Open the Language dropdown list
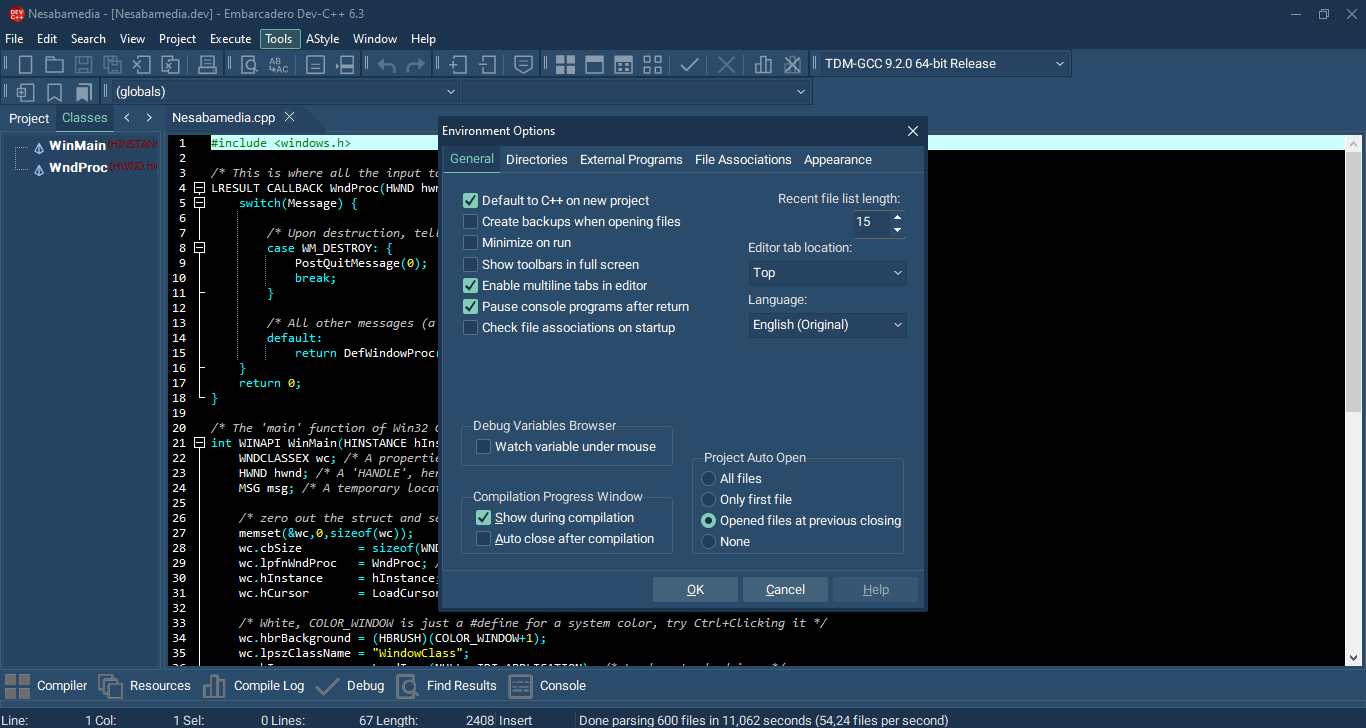The width and height of the screenshot is (1366, 728). 827,325
